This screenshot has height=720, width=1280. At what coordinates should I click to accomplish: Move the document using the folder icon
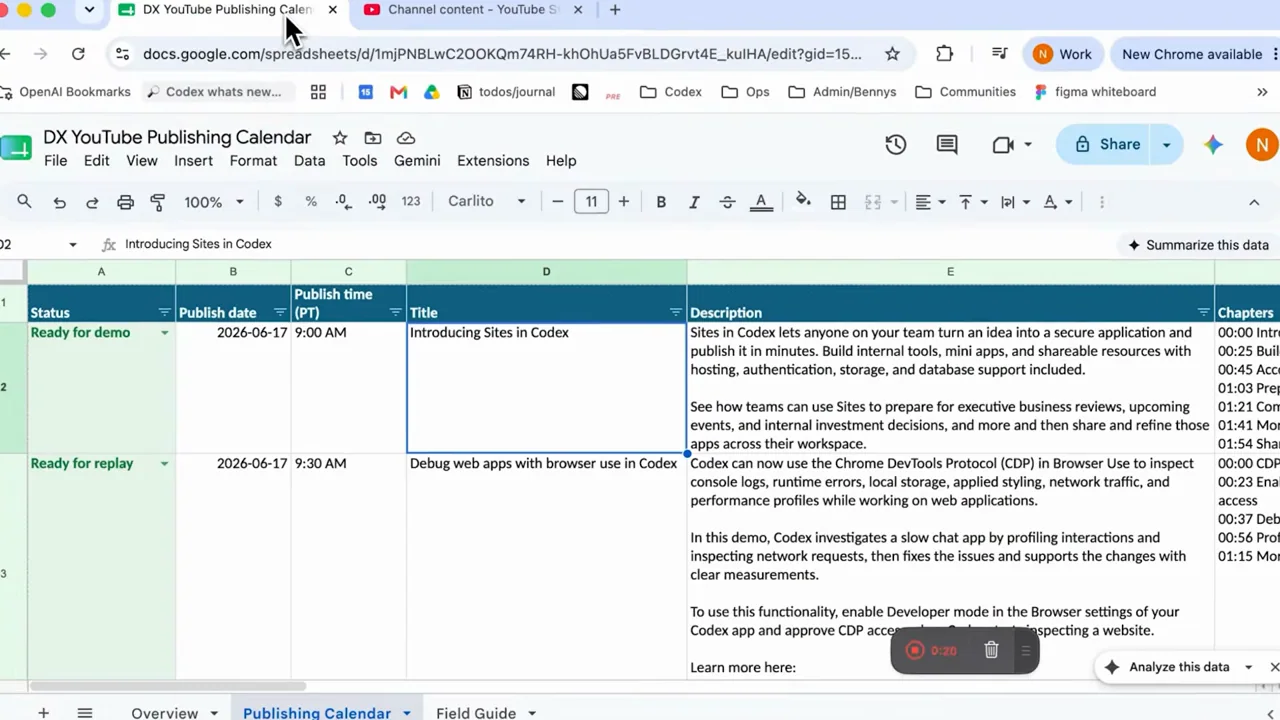pyautogui.click(x=373, y=138)
